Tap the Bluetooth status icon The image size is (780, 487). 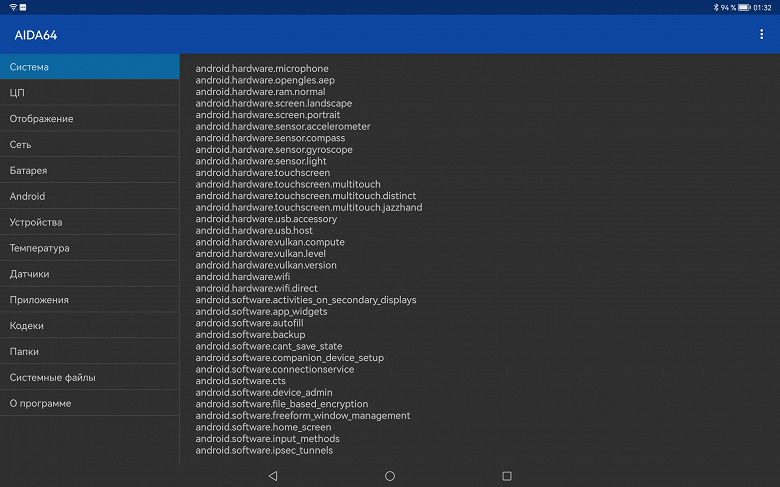point(716,7)
